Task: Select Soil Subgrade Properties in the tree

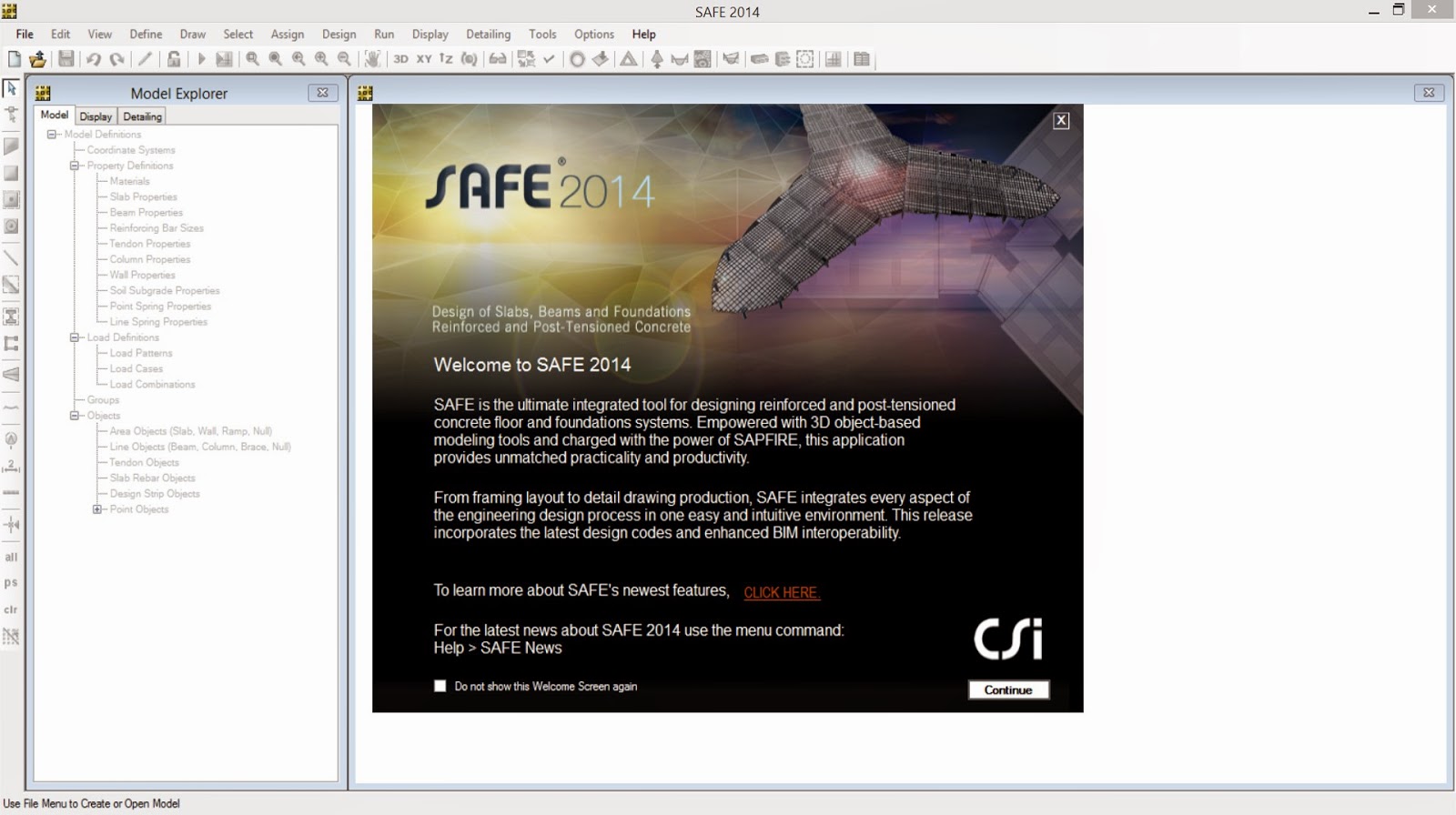Action: coord(165,290)
